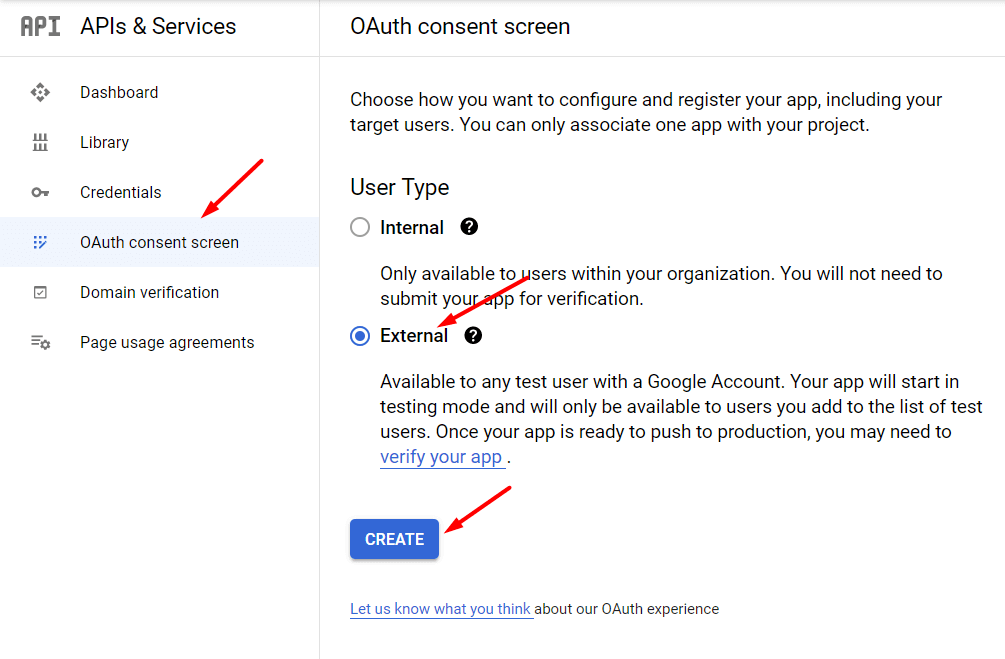Click the Dashboard icon in sidebar
Screen dimensions: 1005x659
tap(40, 92)
